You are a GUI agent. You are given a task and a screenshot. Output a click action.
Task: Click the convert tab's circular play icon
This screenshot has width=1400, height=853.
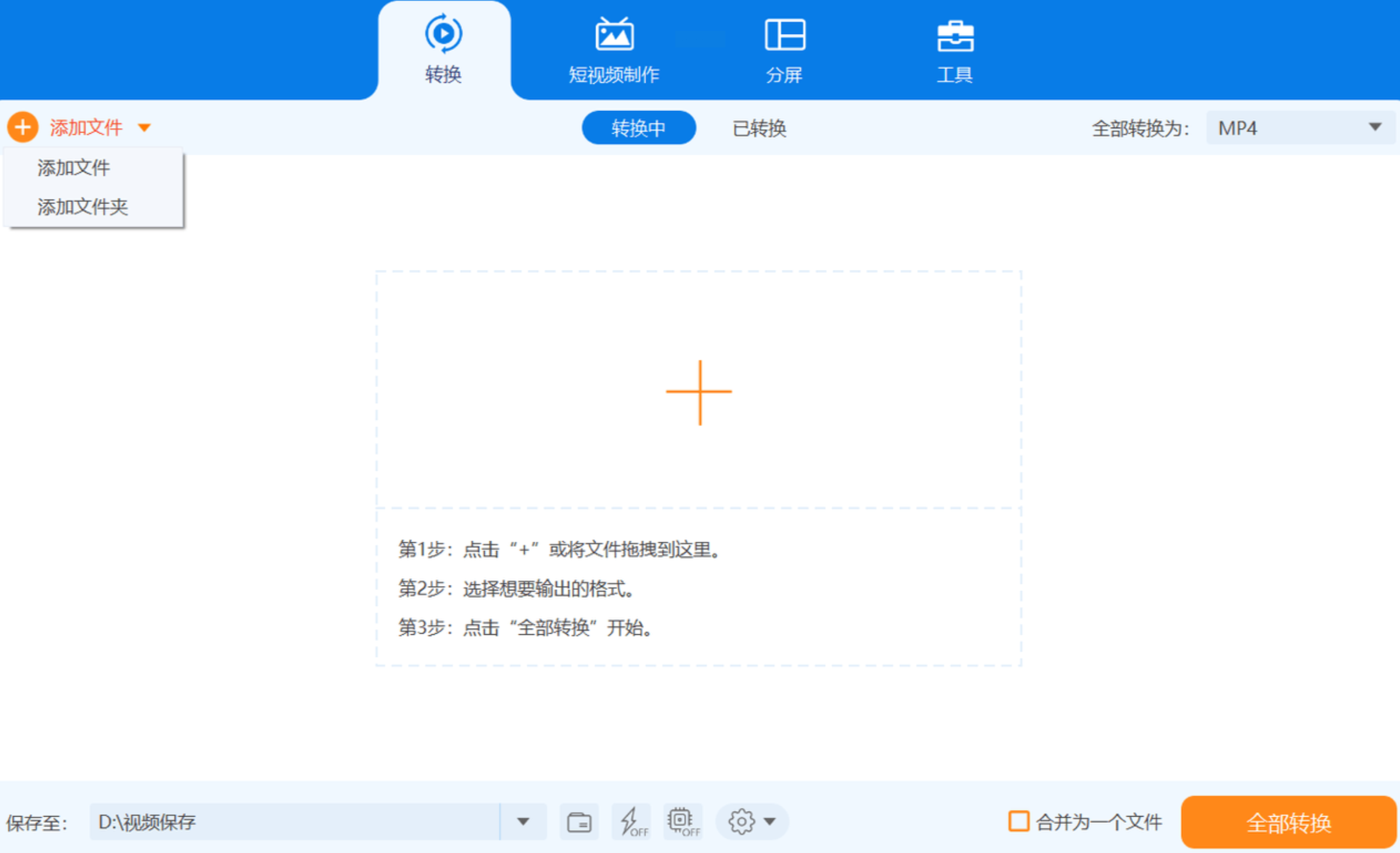[443, 33]
